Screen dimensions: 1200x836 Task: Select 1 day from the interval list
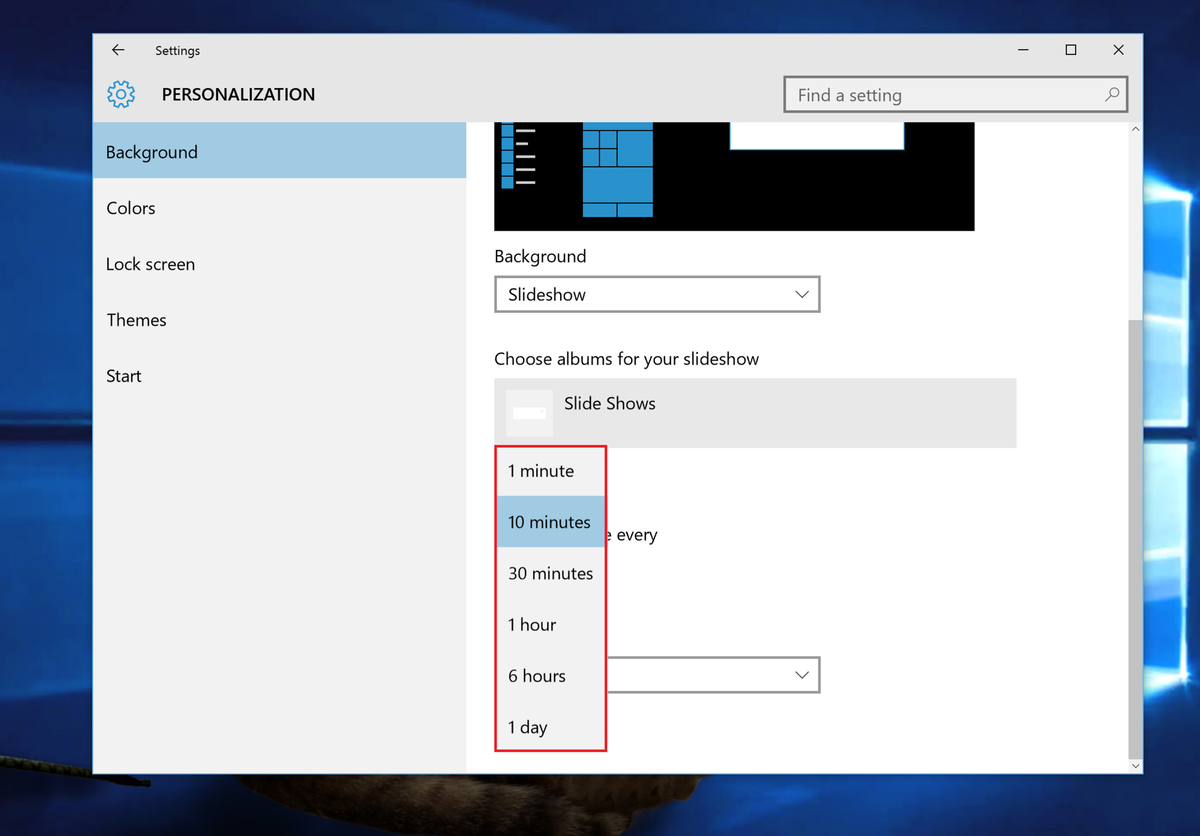pos(527,727)
